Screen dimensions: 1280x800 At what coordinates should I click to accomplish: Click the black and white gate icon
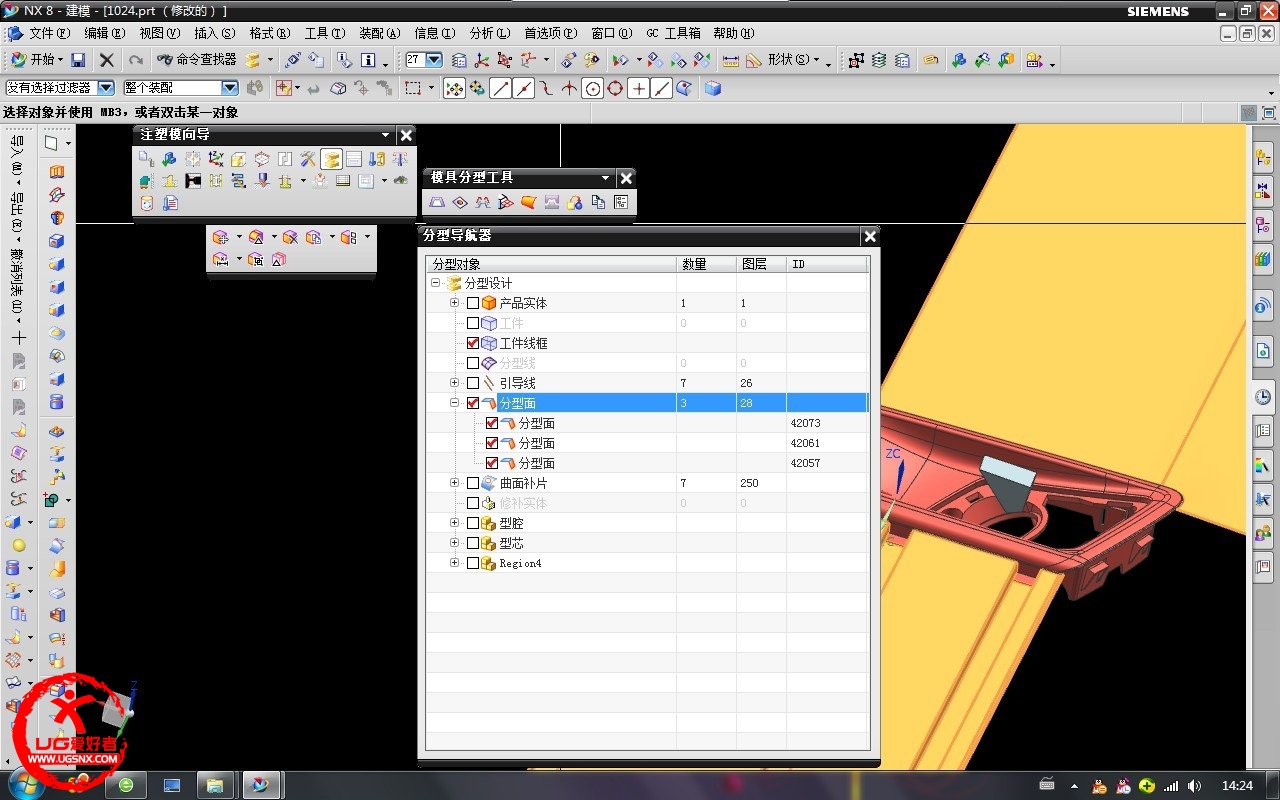point(193,181)
